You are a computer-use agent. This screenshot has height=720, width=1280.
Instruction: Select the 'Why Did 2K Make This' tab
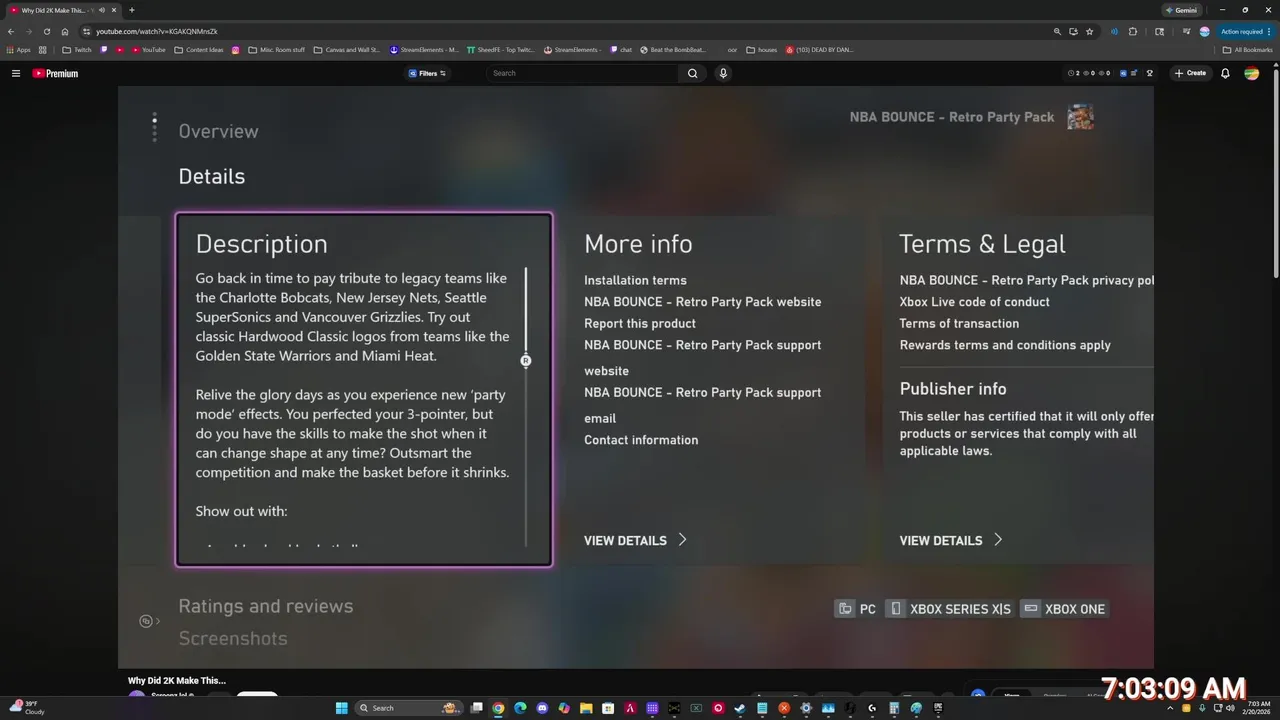click(x=62, y=10)
